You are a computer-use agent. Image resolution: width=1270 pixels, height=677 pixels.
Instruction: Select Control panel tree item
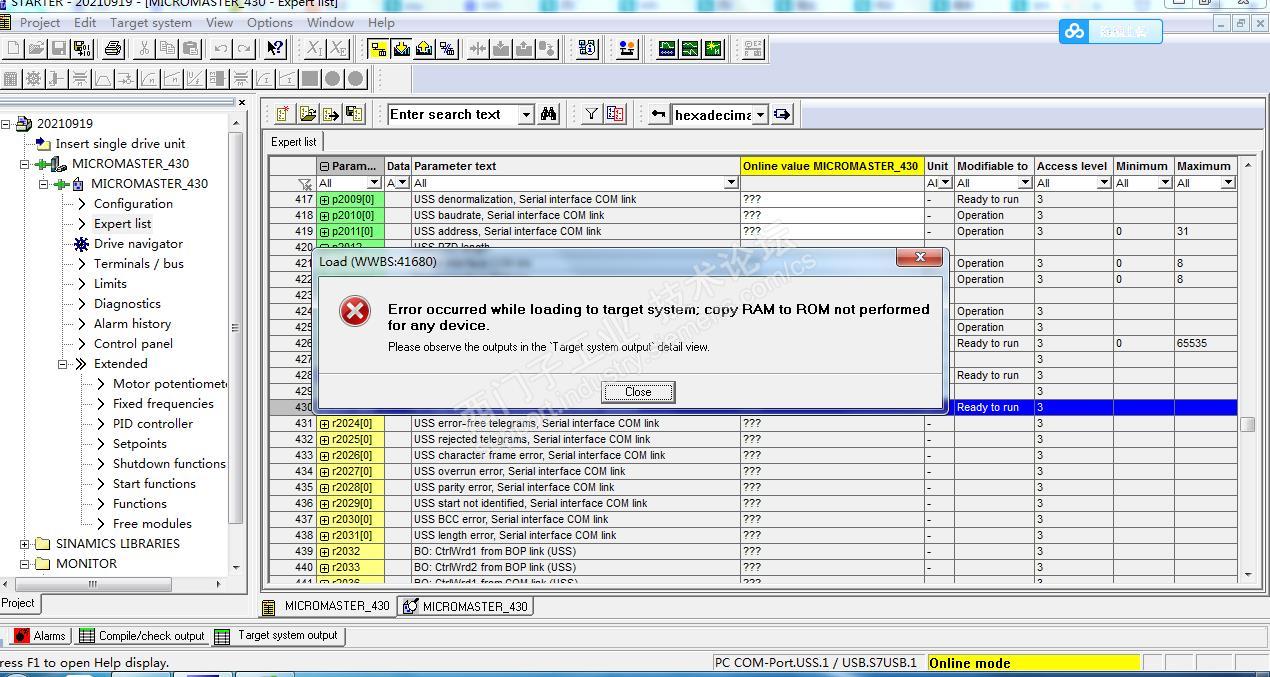point(133,344)
